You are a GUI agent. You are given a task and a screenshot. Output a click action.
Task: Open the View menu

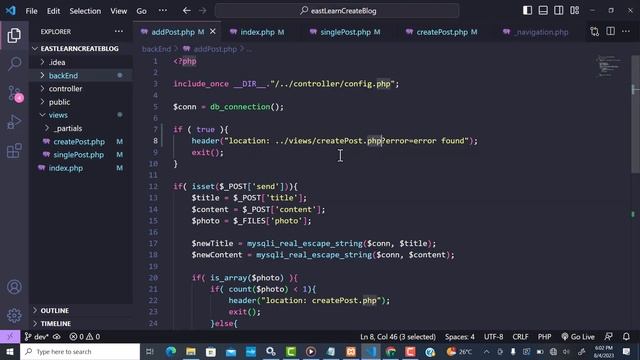click(x=119, y=11)
